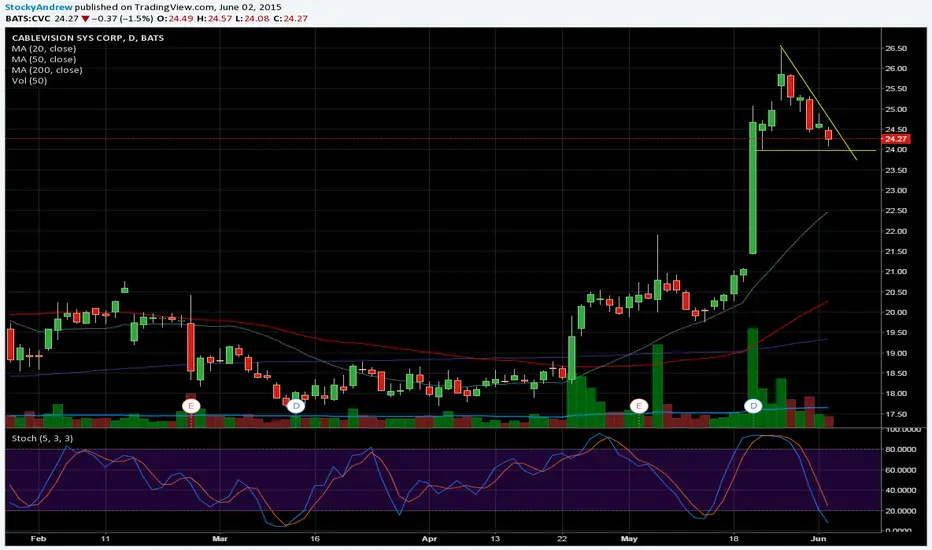Screen dimensions: 932x550
Task: Click the Apr date axis label
Action: pyautogui.click(x=429, y=539)
